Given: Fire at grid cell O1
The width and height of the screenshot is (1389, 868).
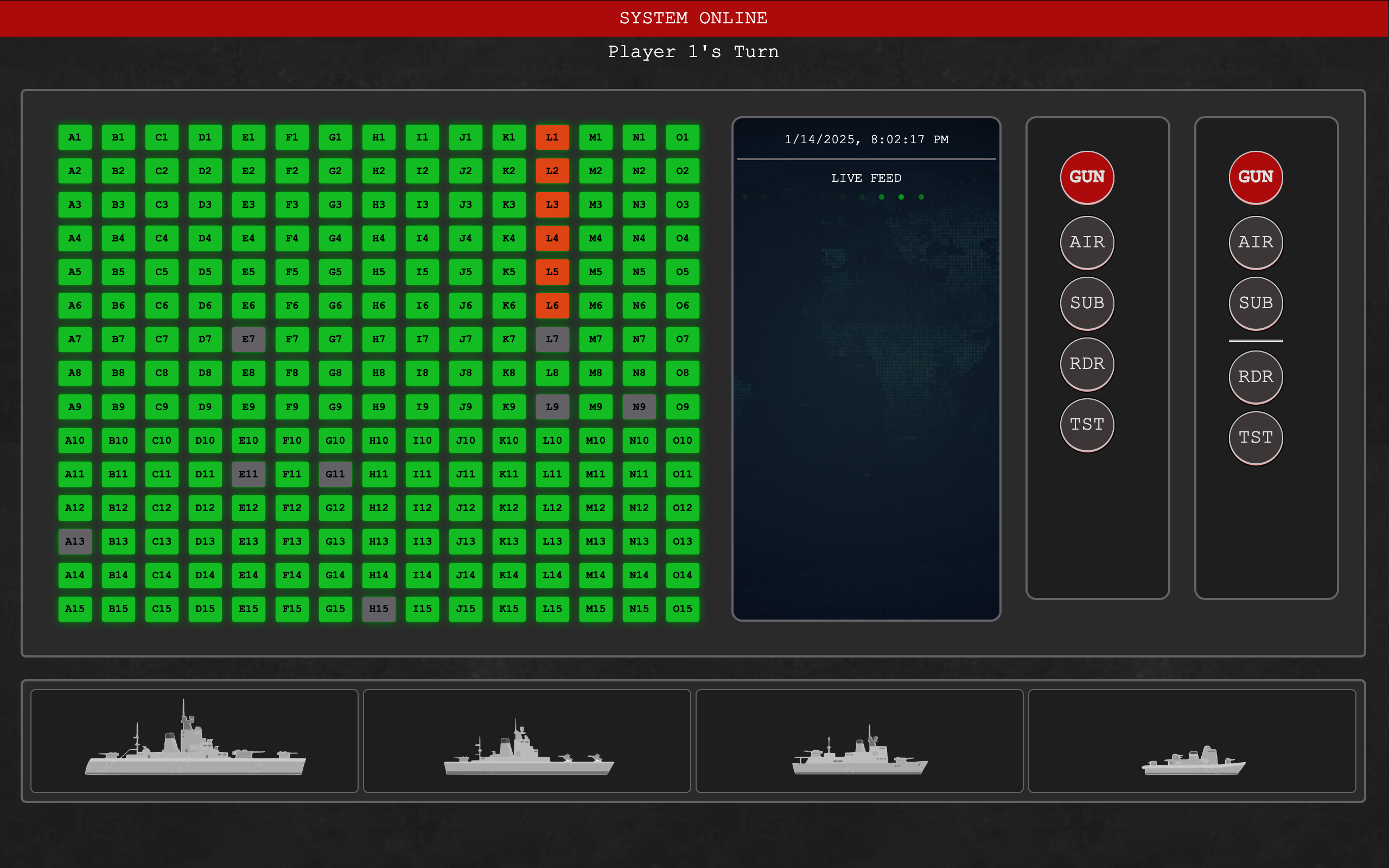Looking at the screenshot, I should tap(683, 137).
